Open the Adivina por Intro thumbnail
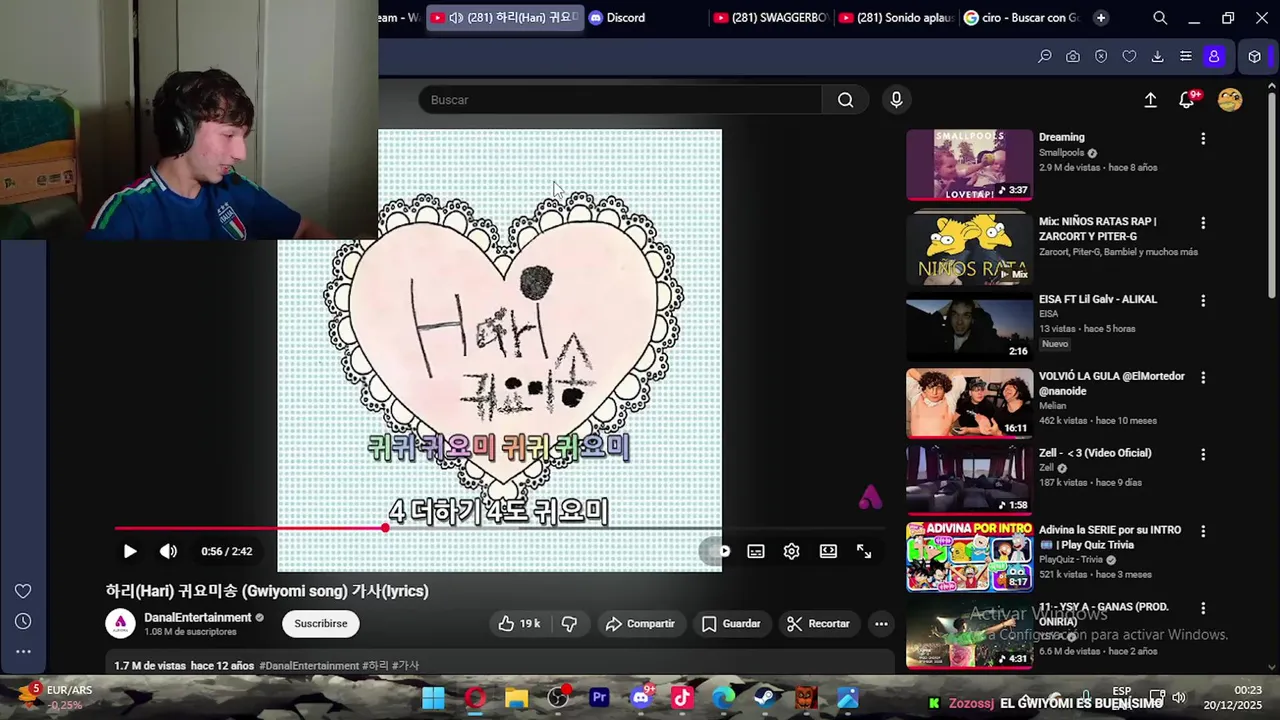This screenshot has height=720, width=1280. pyautogui.click(x=969, y=557)
